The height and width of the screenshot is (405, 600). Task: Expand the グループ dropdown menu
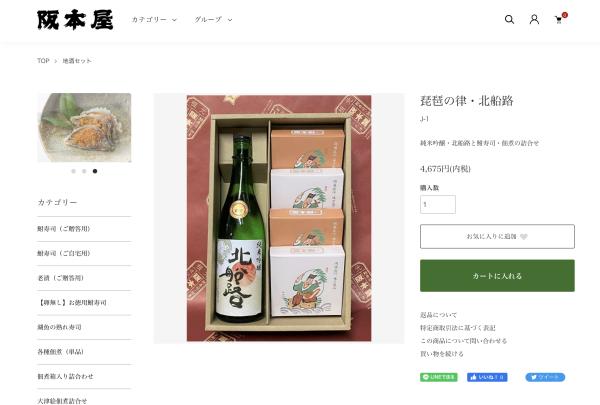[213, 20]
